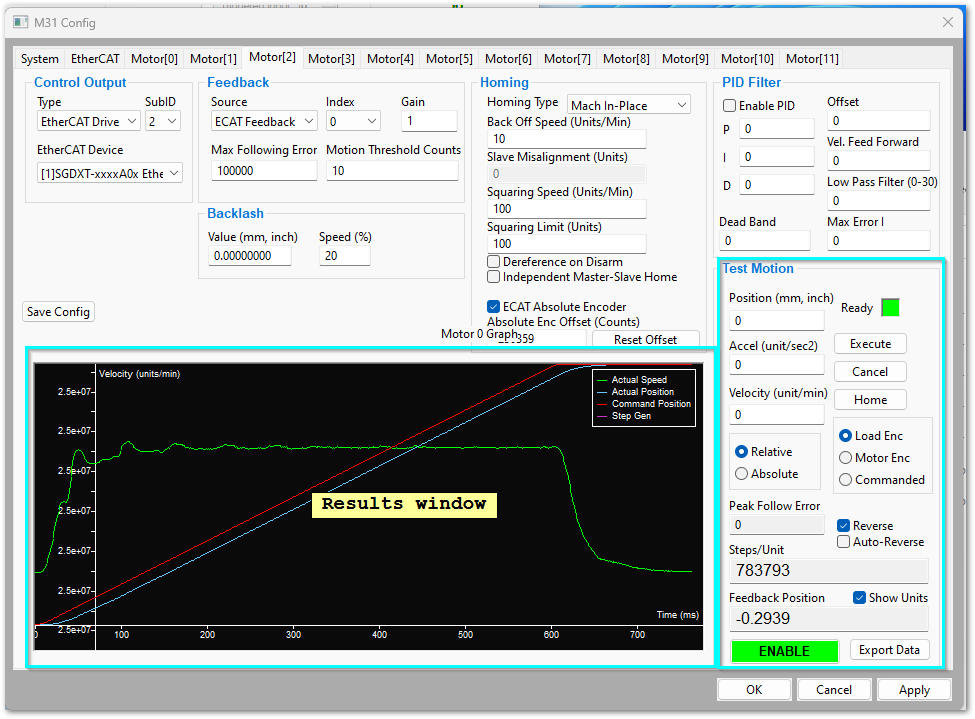Click the Save Config button

click(x=58, y=312)
